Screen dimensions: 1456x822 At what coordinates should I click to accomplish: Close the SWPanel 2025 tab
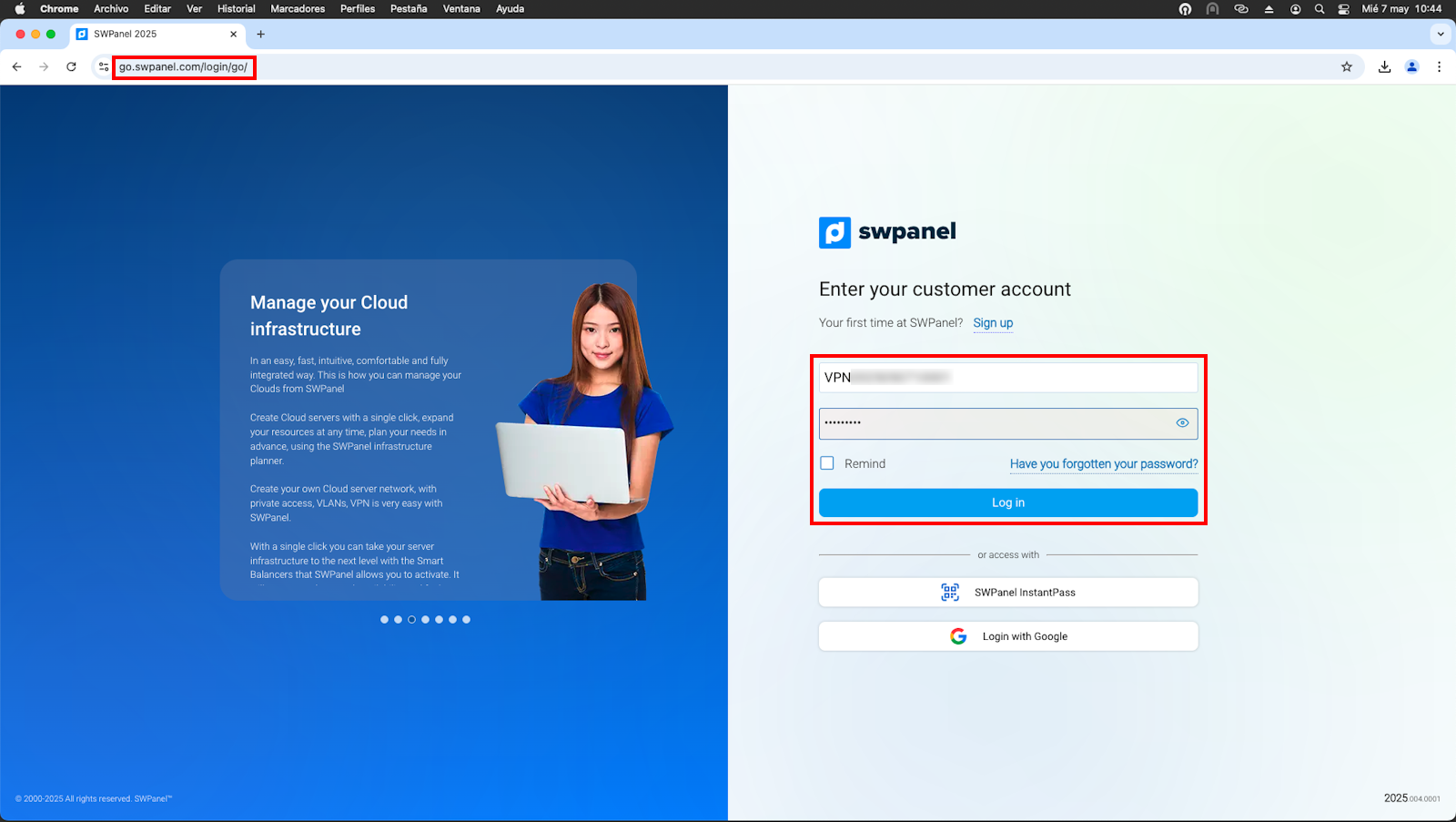click(234, 34)
